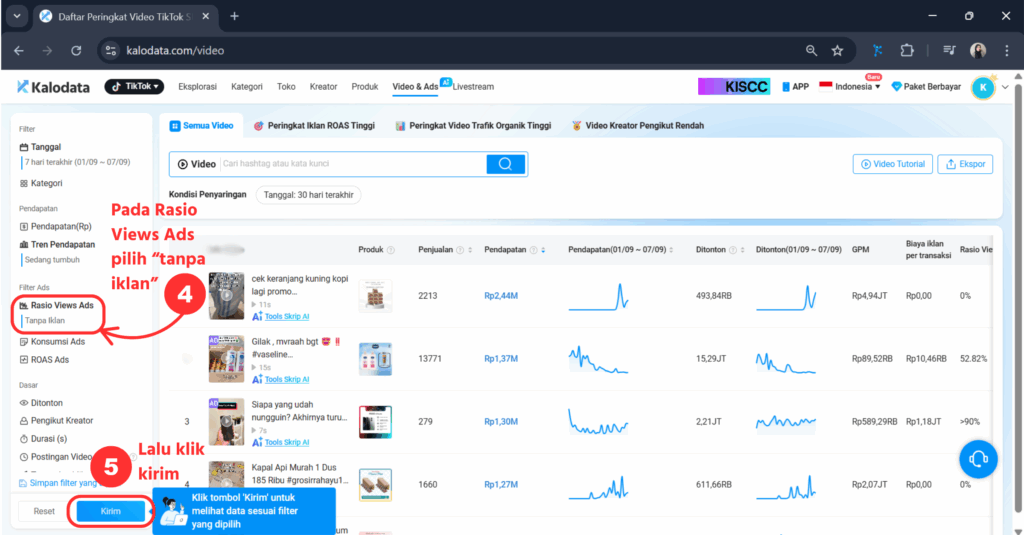Open the Kategori filter
The image size is (1024, 535).
click(x=41, y=183)
